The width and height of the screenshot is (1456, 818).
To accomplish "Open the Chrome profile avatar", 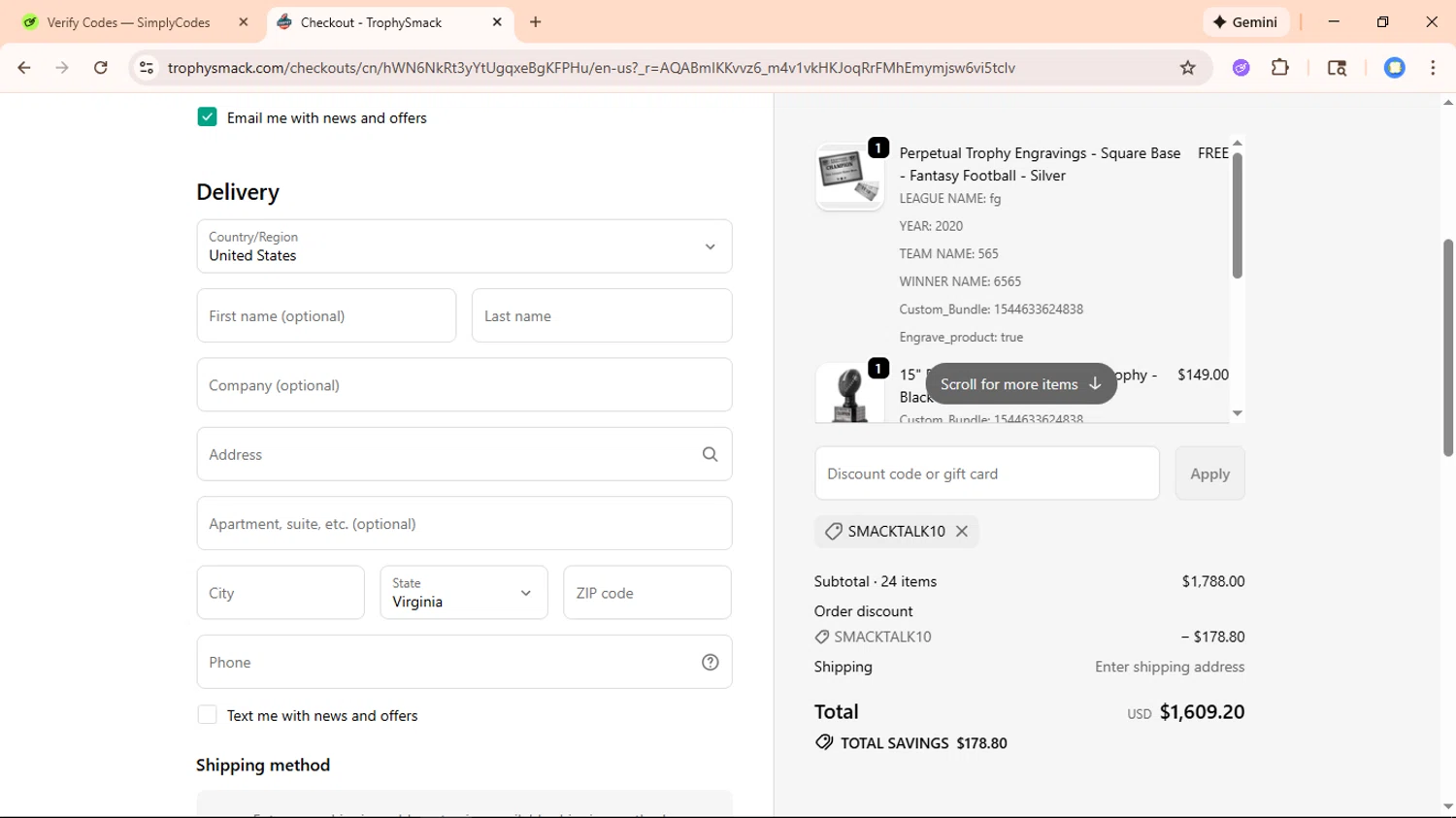I will coord(1395,68).
